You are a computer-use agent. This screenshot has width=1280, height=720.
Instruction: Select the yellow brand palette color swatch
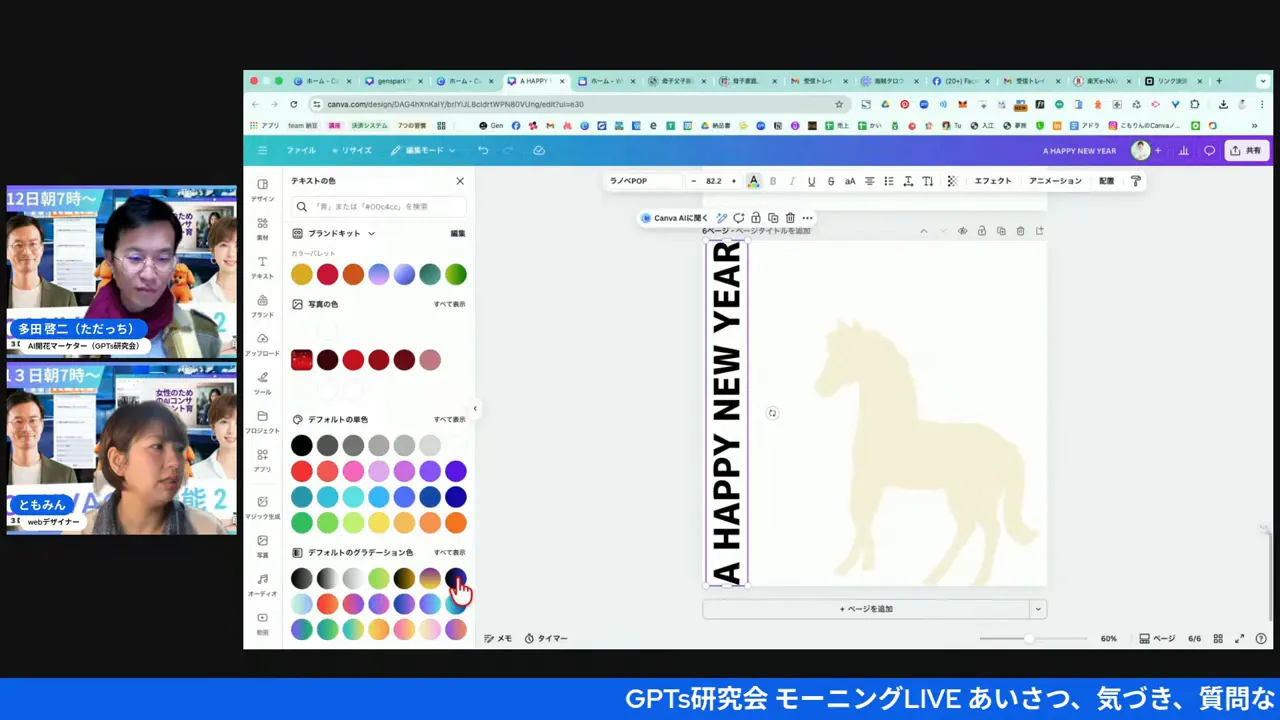point(301,274)
